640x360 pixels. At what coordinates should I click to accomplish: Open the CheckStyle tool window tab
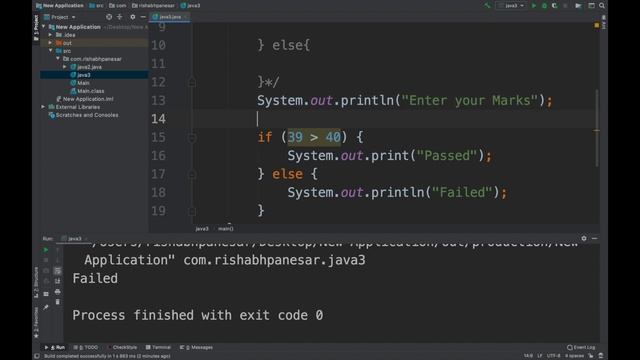122,347
